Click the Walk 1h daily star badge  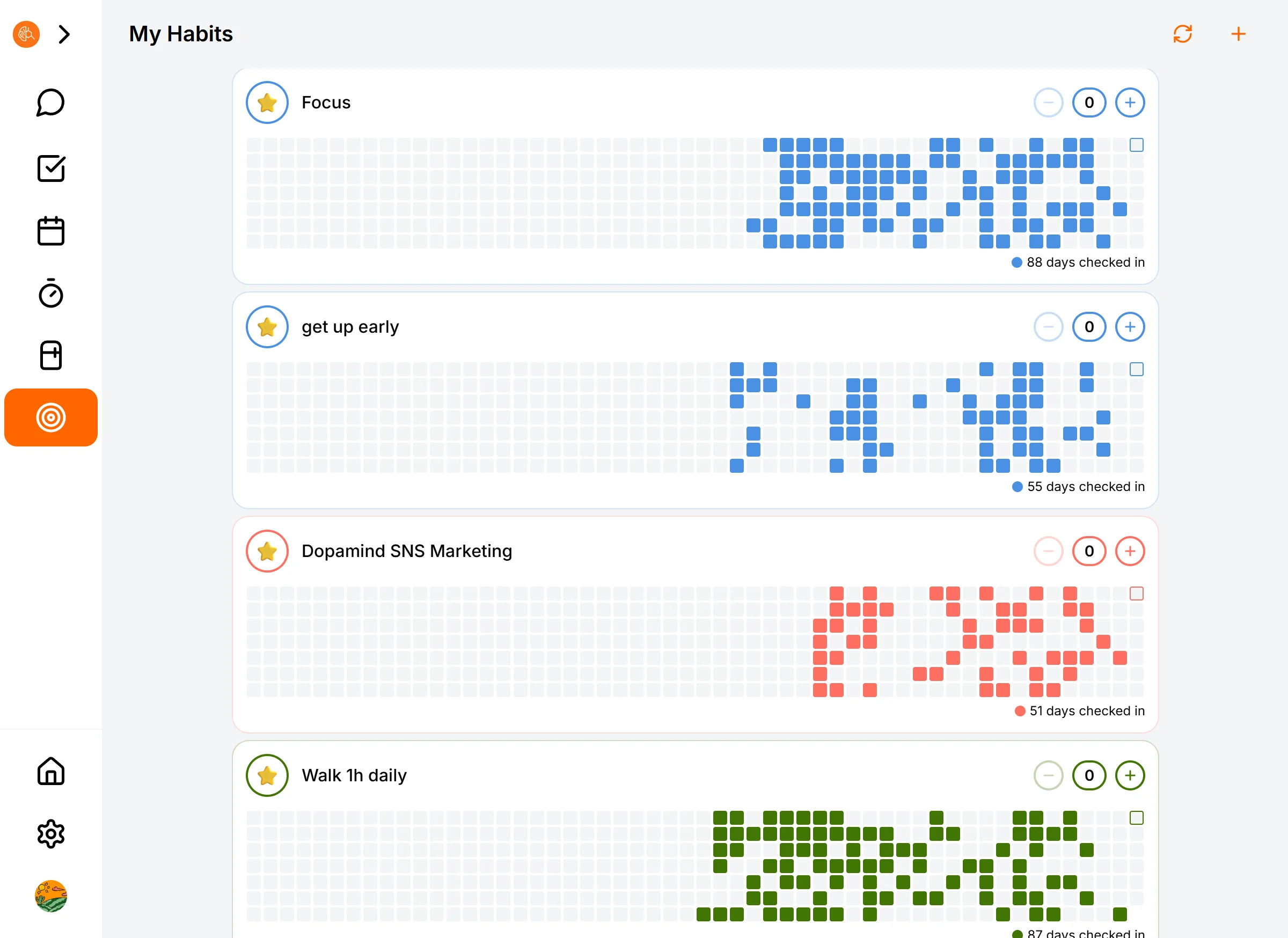pos(267,775)
